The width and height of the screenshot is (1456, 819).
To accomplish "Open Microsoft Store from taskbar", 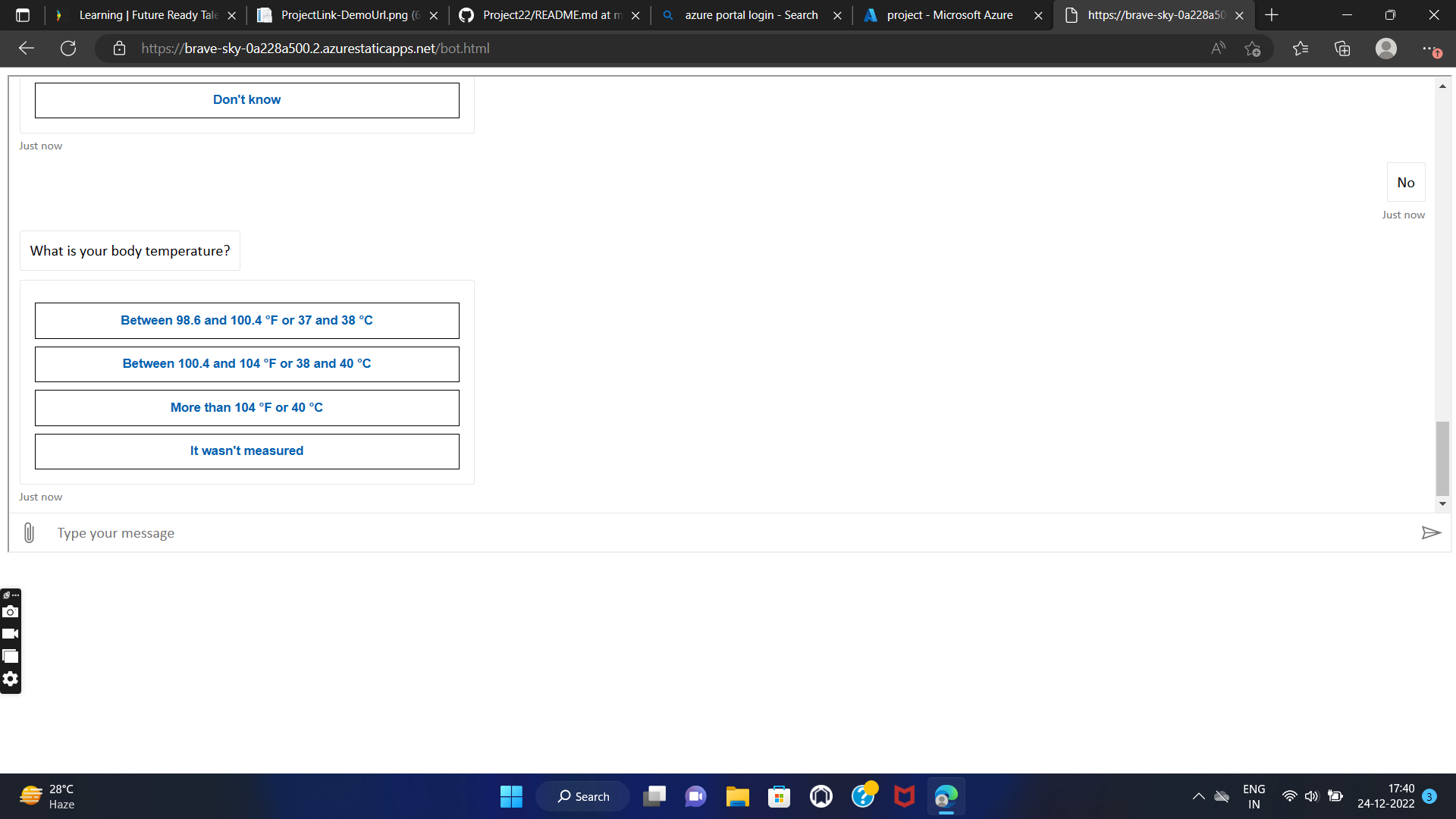I will (779, 796).
